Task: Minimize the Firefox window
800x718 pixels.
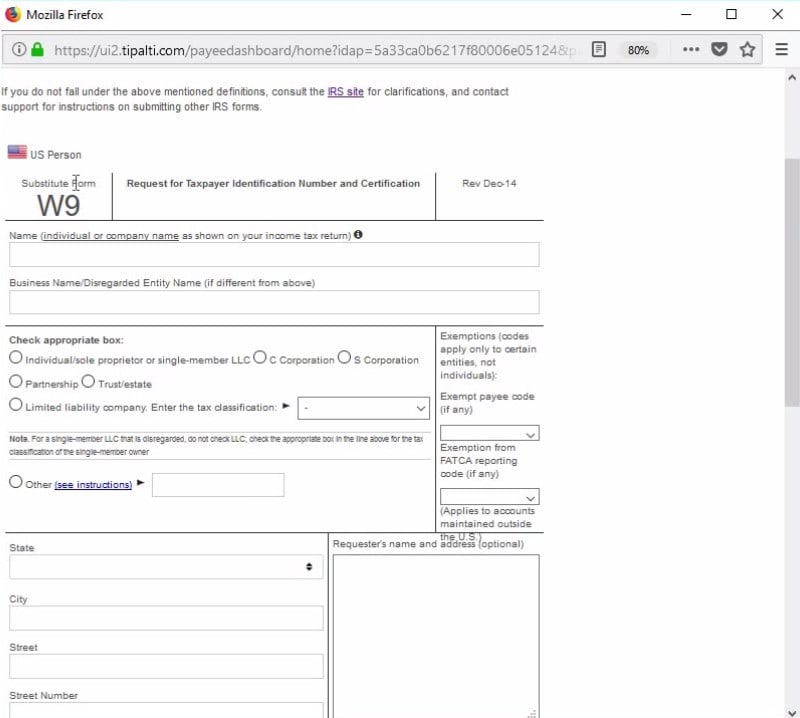Action: pos(686,14)
